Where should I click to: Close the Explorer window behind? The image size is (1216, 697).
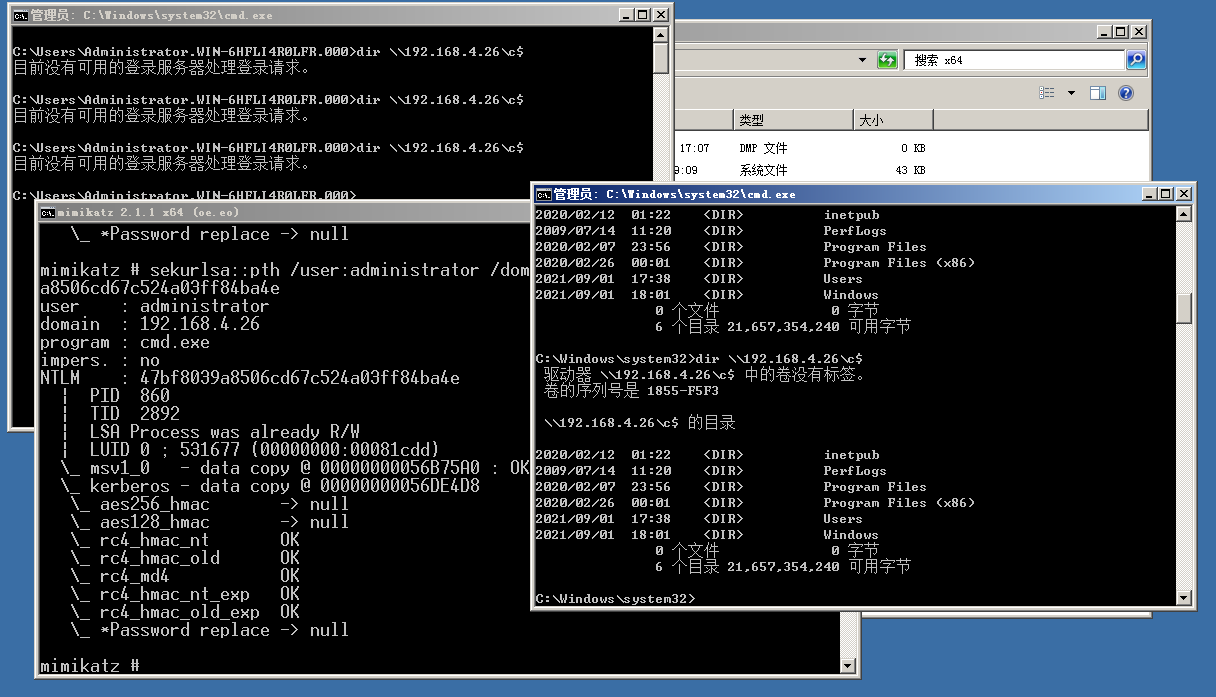[1139, 32]
